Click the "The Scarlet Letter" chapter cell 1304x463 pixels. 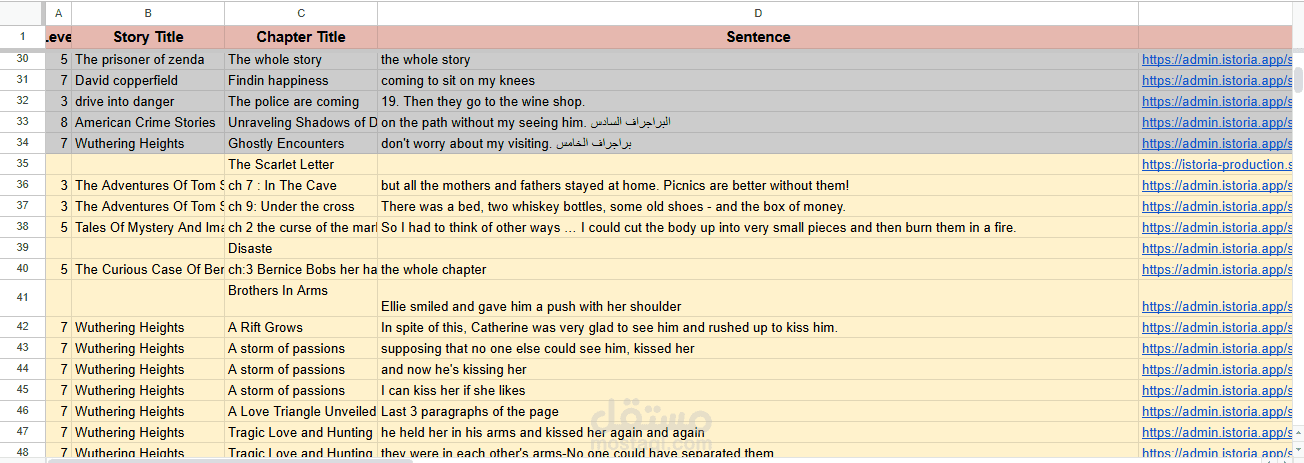pos(281,165)
